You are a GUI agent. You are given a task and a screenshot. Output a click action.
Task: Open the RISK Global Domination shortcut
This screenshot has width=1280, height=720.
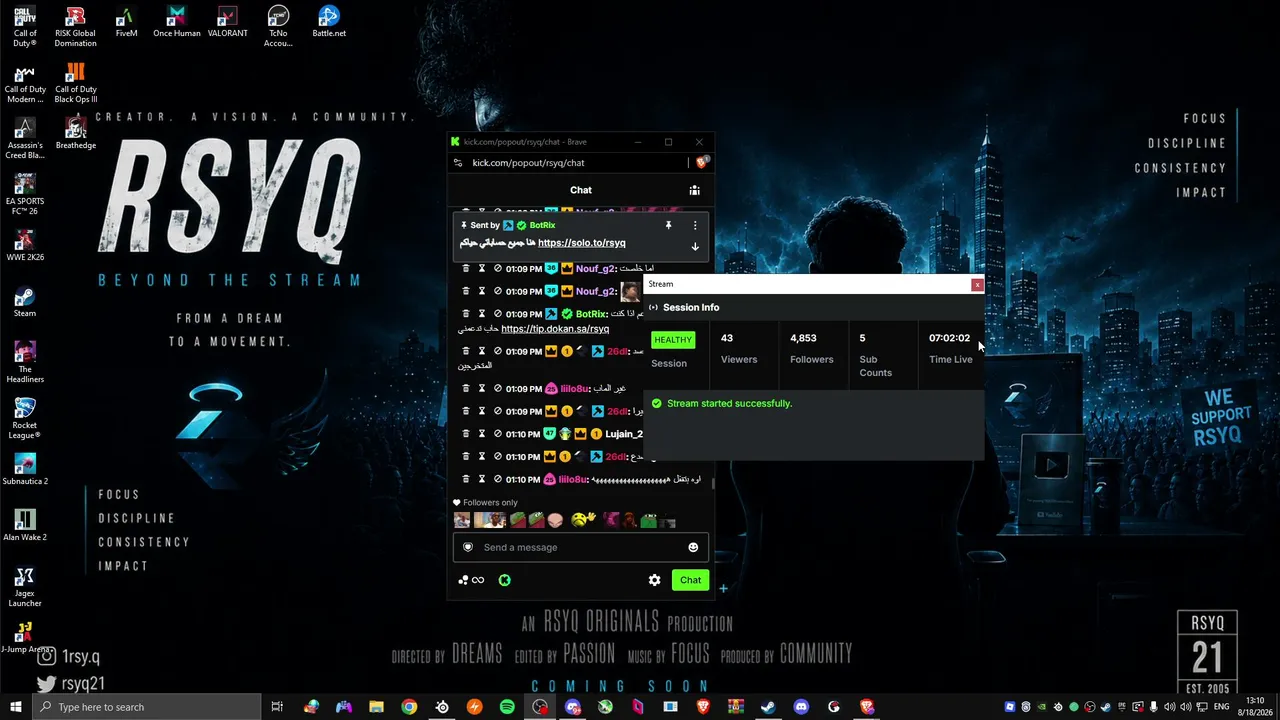(x=75, y=27)
